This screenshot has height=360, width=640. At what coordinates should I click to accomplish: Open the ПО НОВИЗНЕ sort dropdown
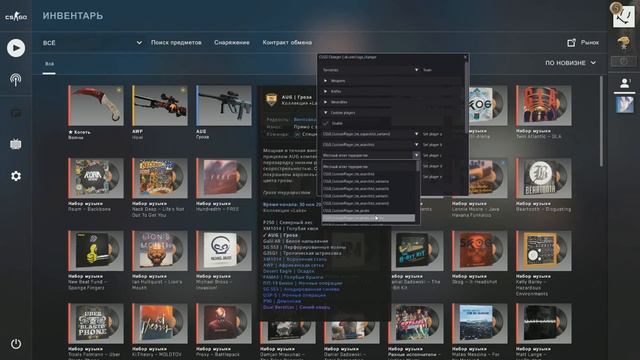pos(571,63)
